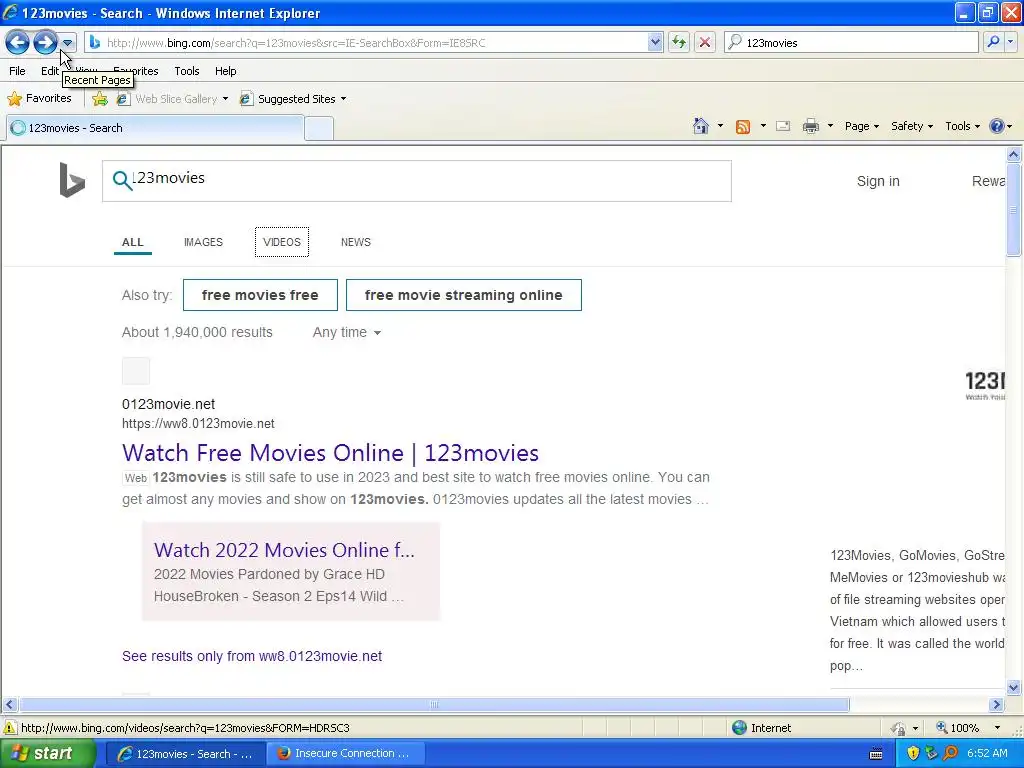
Task: Open the command bar Tools dropdown
Action: point(962,126)
